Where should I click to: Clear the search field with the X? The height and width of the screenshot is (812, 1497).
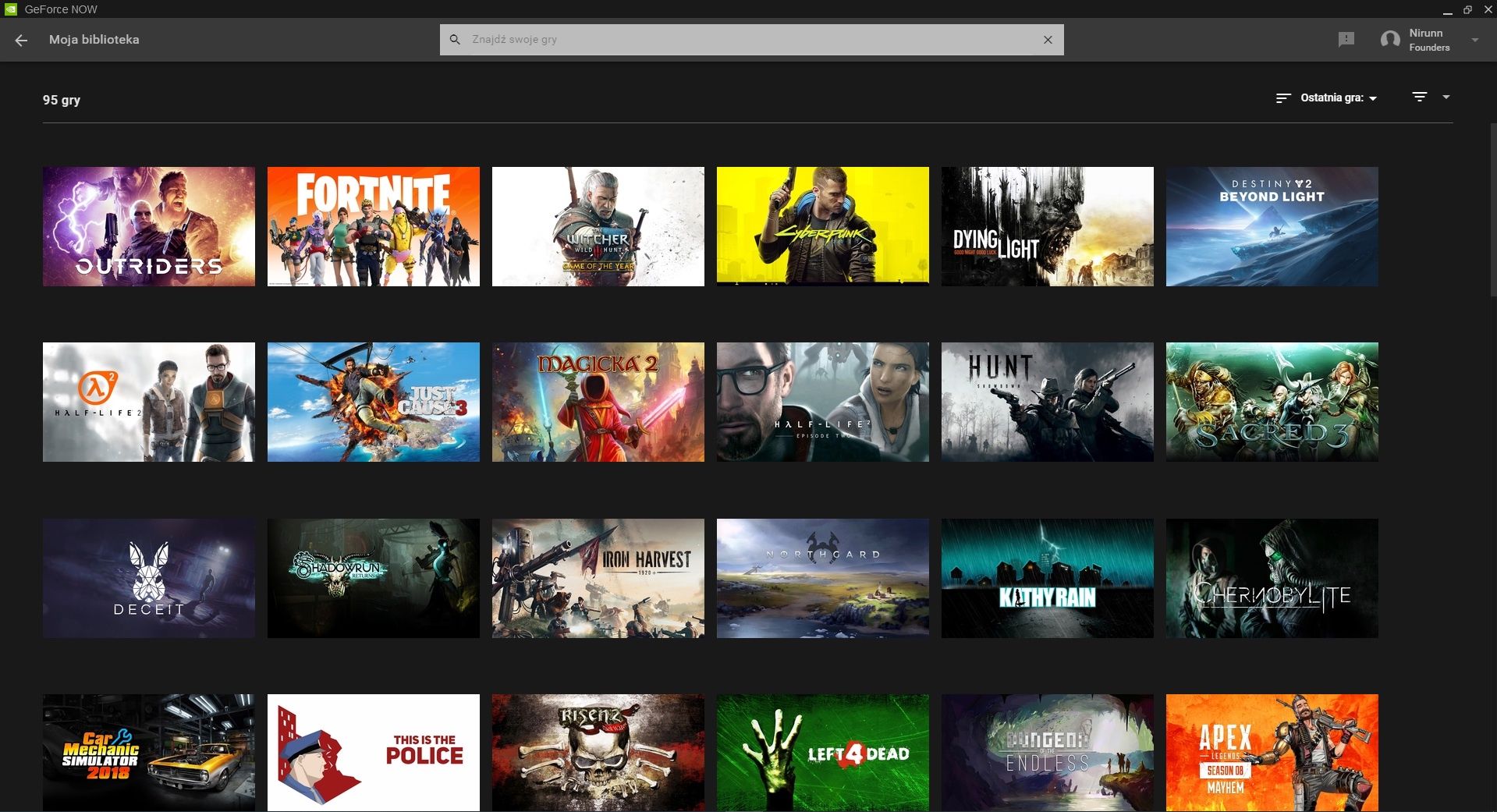[x=1048, y=40]
